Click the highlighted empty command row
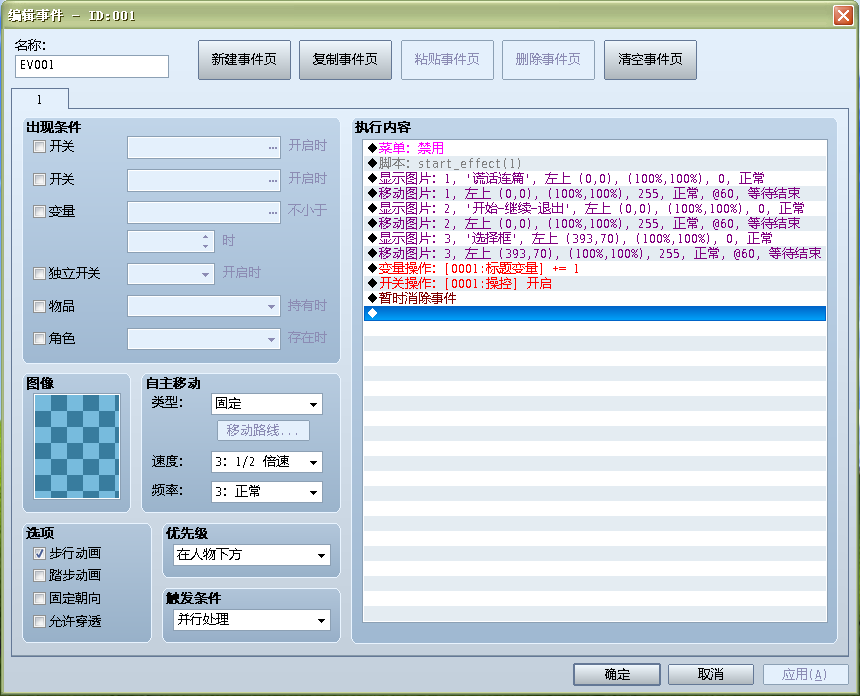 [x=595, y=313]
